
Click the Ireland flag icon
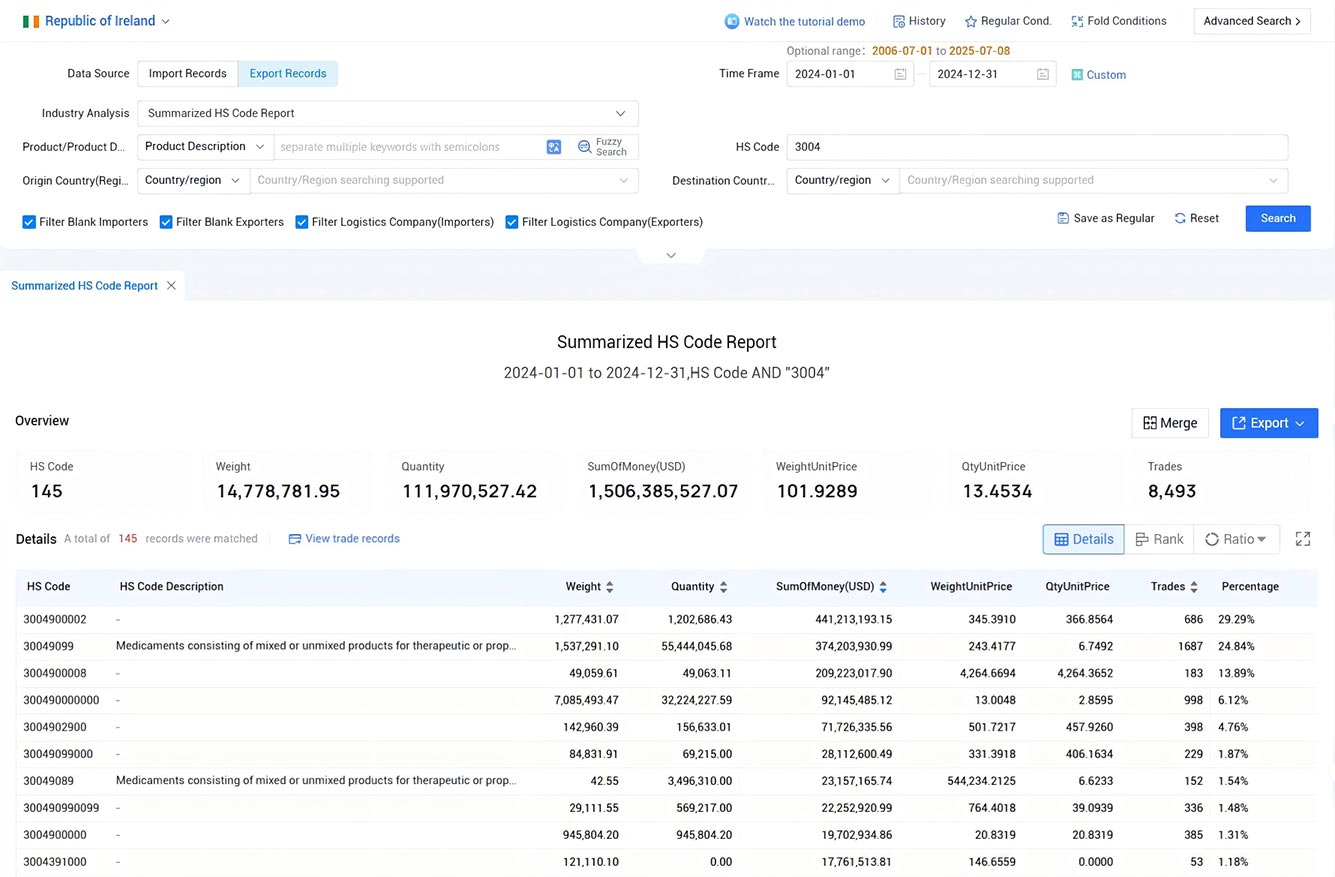pos(31,21)
